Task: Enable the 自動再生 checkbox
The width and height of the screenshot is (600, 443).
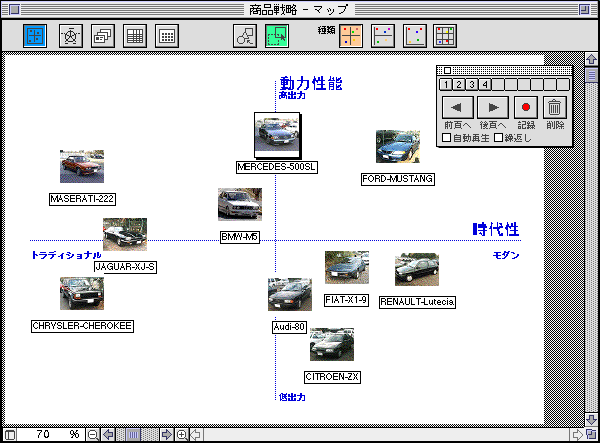Action: click(x=446, y=138)
